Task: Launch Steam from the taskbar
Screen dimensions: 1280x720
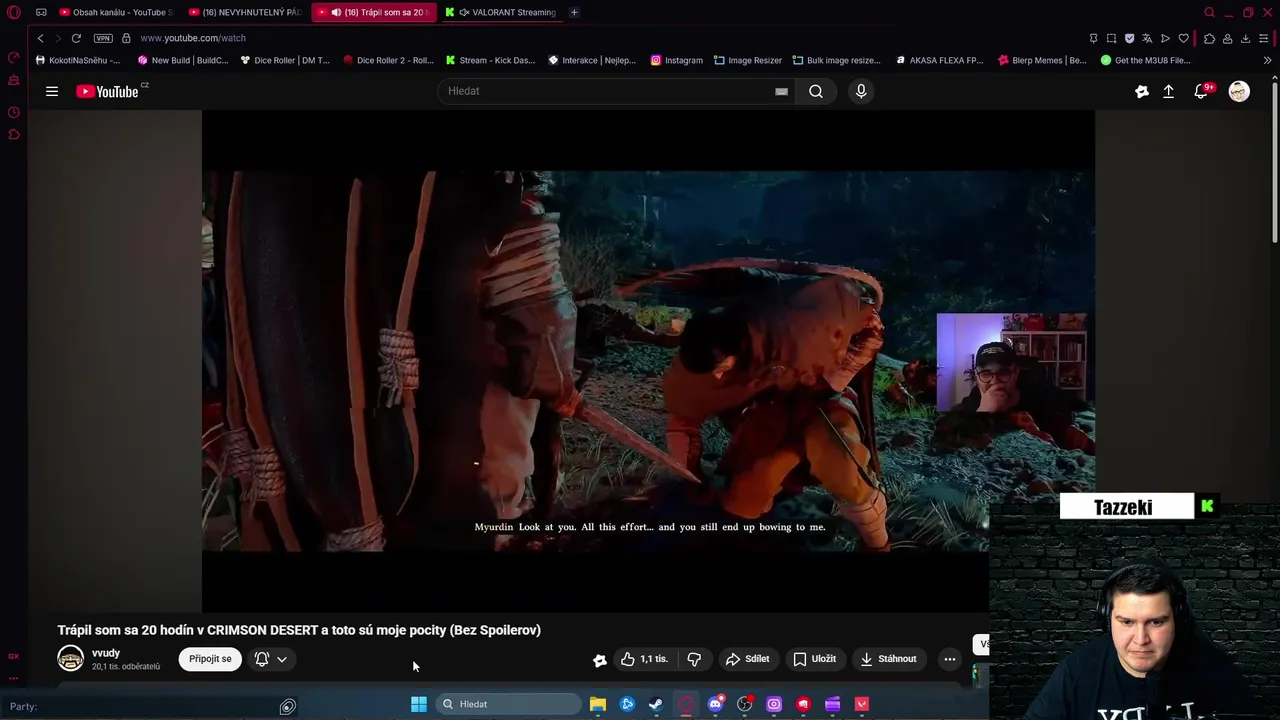Action: click(656, 704)
